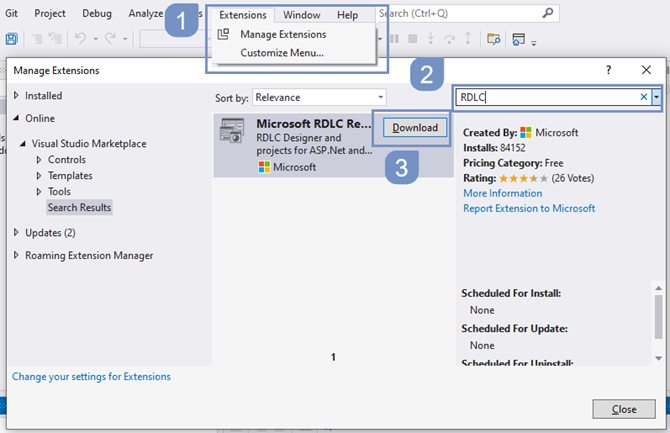Click the increase indent toolbar icon
This screenshot has width=670, height=433.
(55, 39)
